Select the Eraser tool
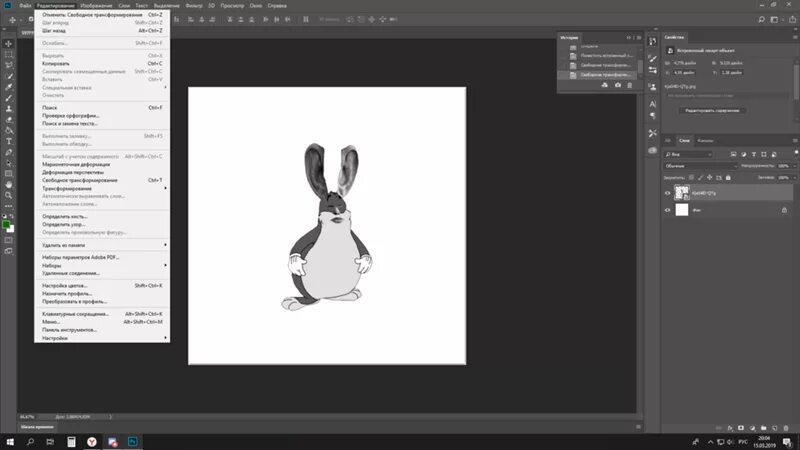 (9, 120)
